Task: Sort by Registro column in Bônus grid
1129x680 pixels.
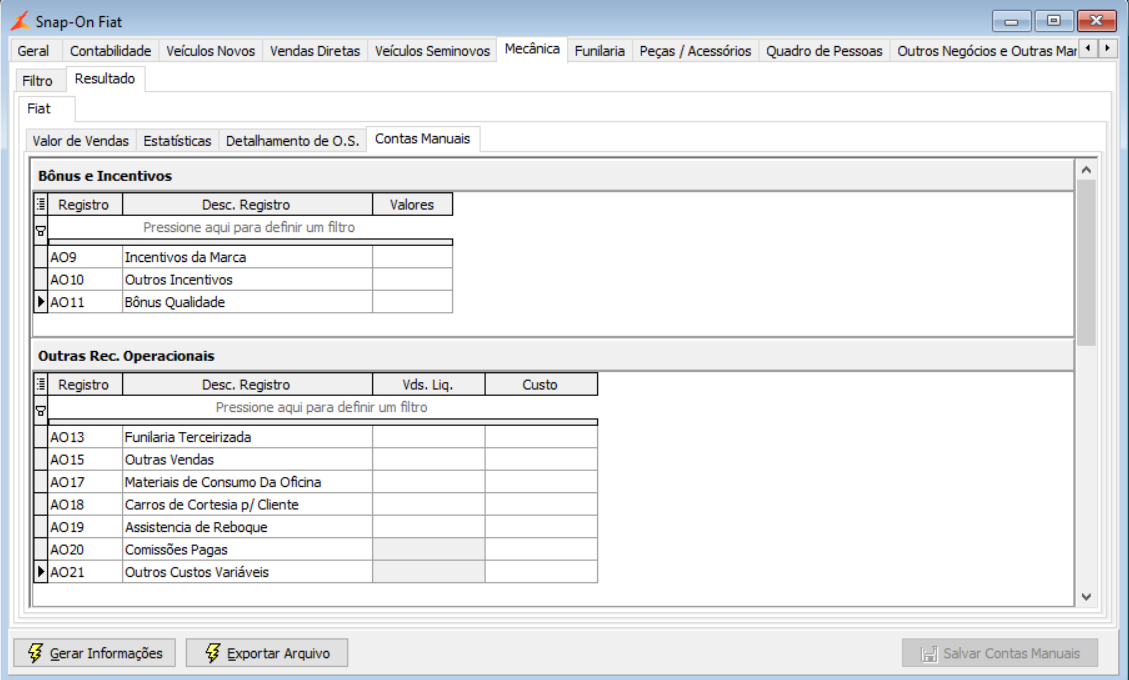Action: [x=85, y=204]
